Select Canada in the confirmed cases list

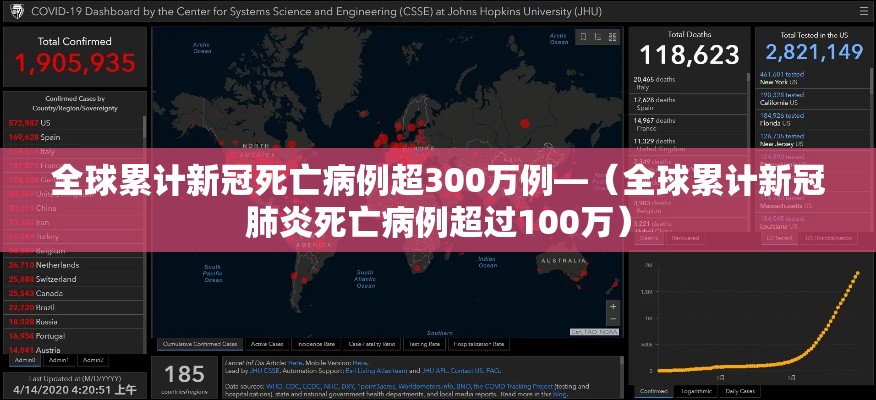point(74,293)
